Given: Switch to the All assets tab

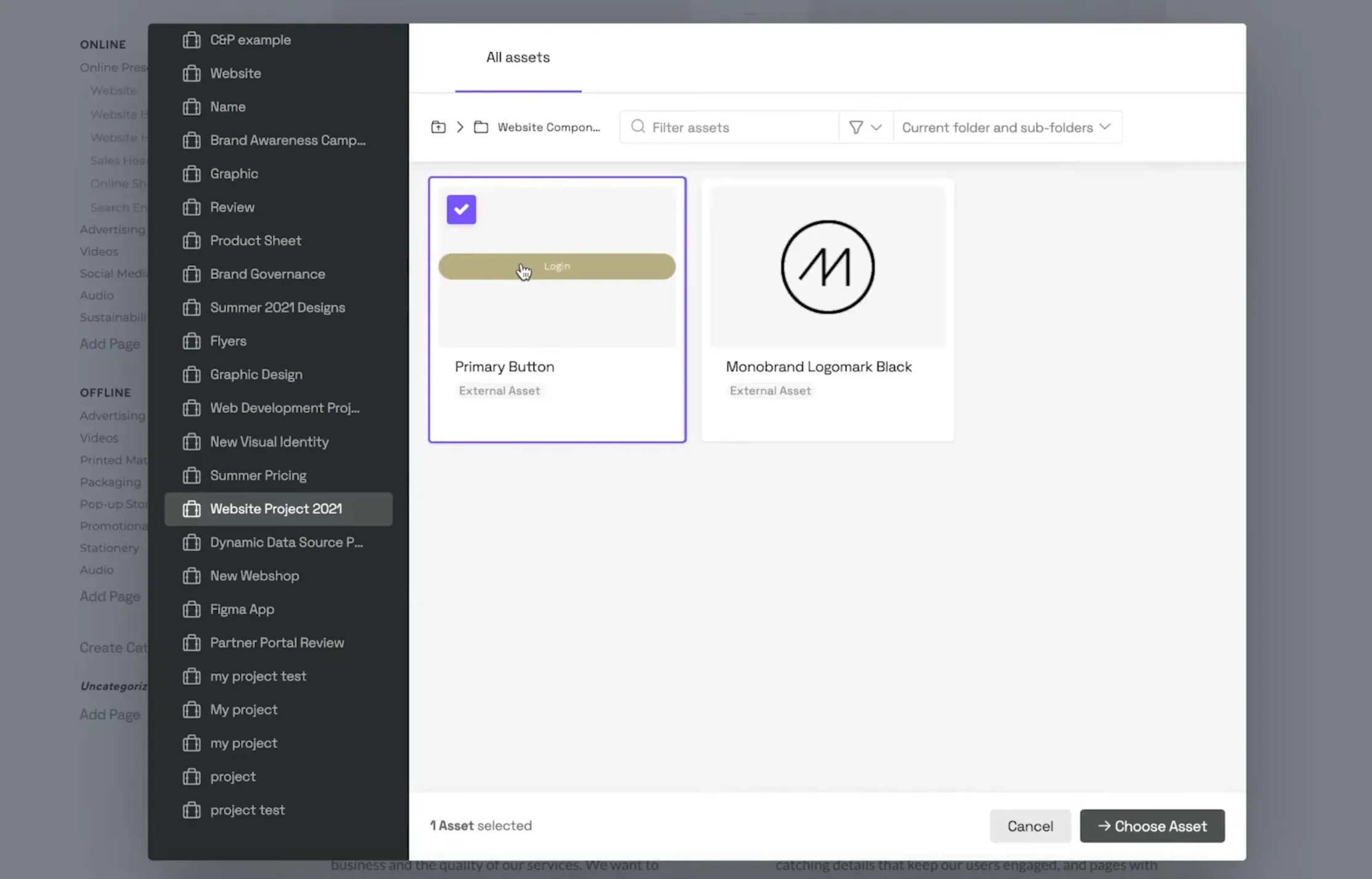Looking at the screenshot, I should pos(518,57).
